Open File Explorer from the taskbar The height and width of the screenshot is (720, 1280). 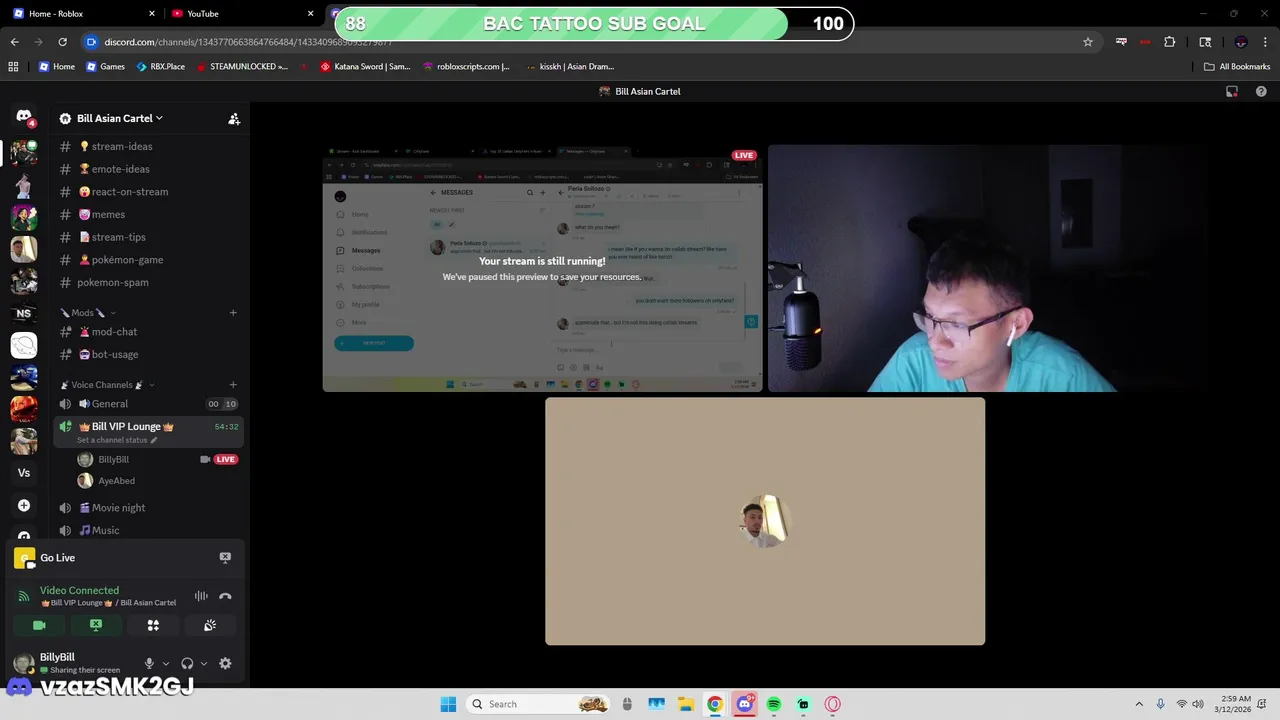(x=686, y=704)
